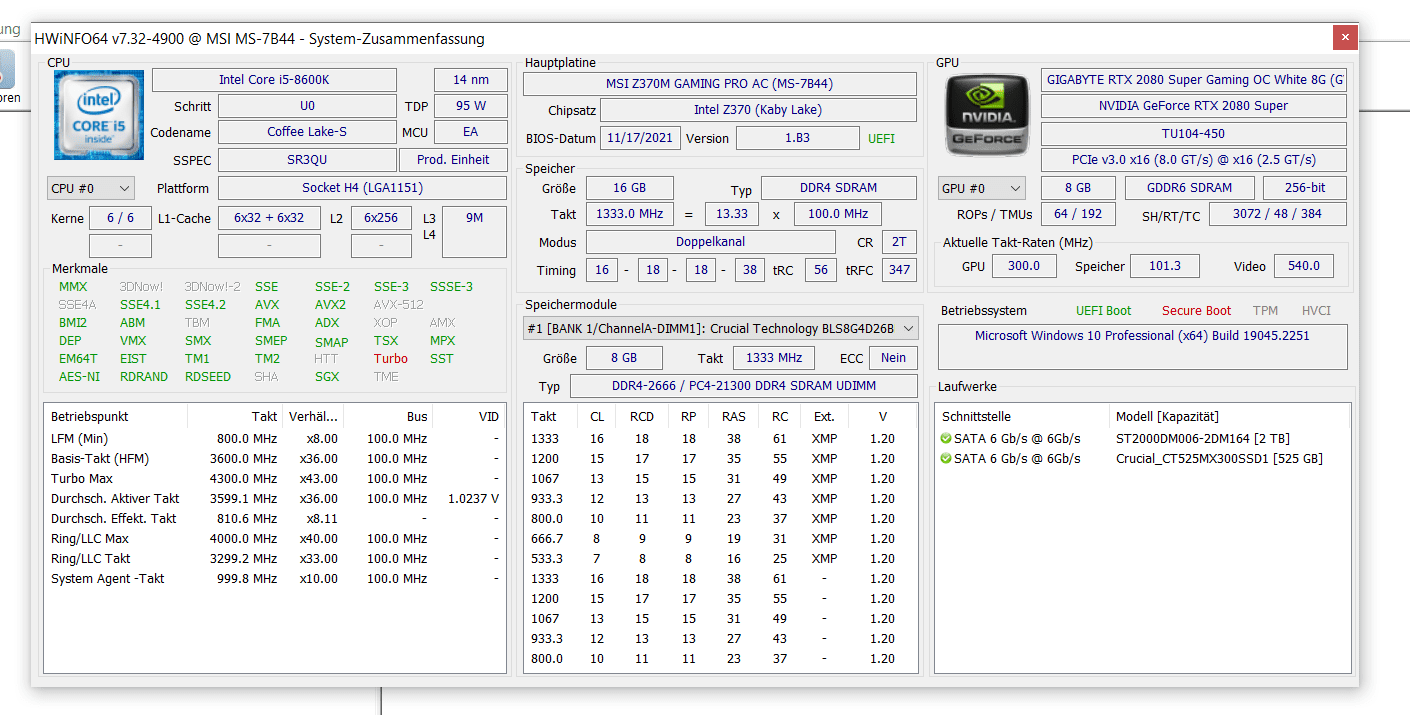Click the Intel Core i5 logo
1410x715 pixels.
click(x=98, y=114)
